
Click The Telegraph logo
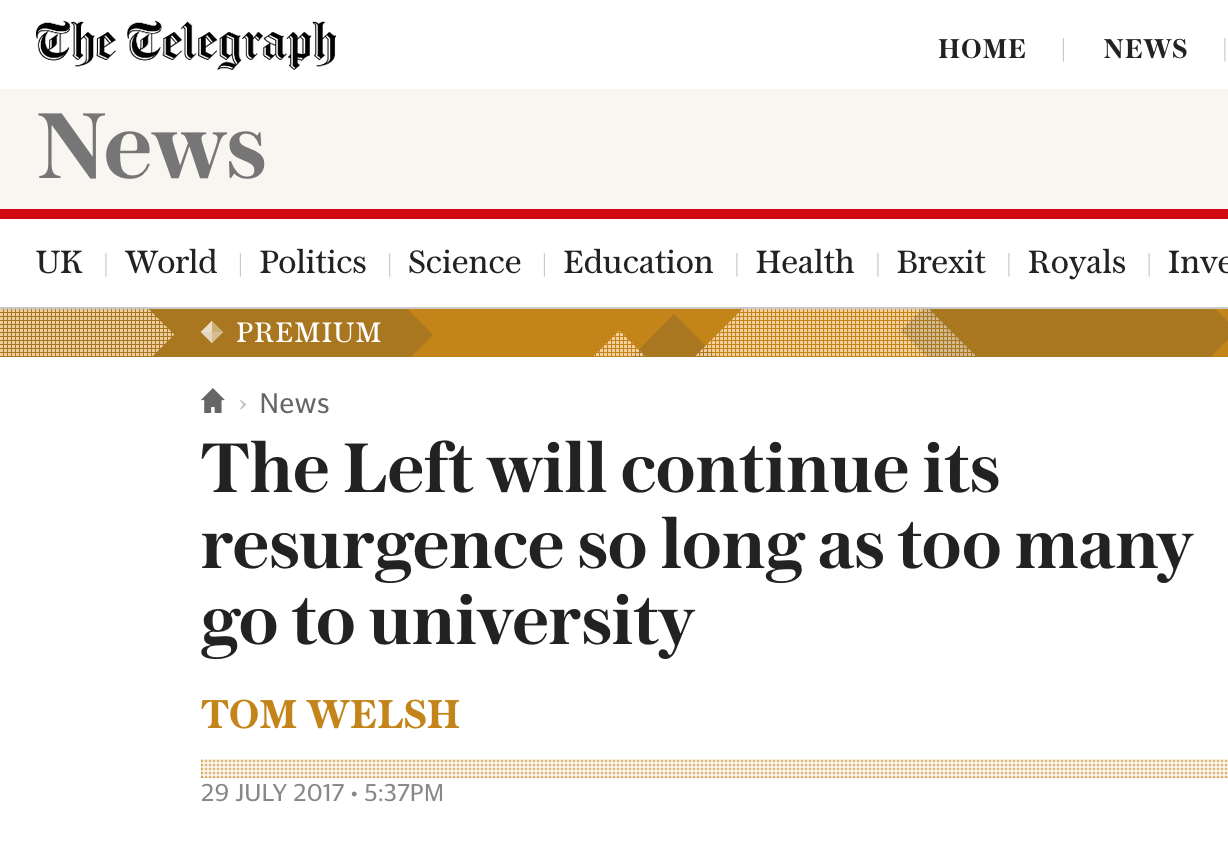tap(186, 44)
